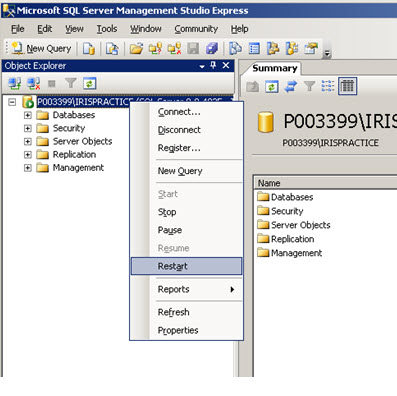Choose Disconnect from the context menu

pyautogui.click(x=187, y=130)
